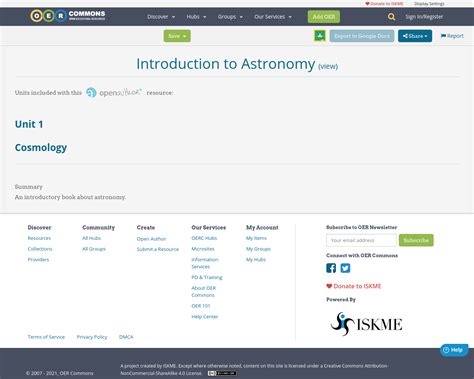Open Display Settings link
This screenshot has width=474, height=379.
click(429, 4)
